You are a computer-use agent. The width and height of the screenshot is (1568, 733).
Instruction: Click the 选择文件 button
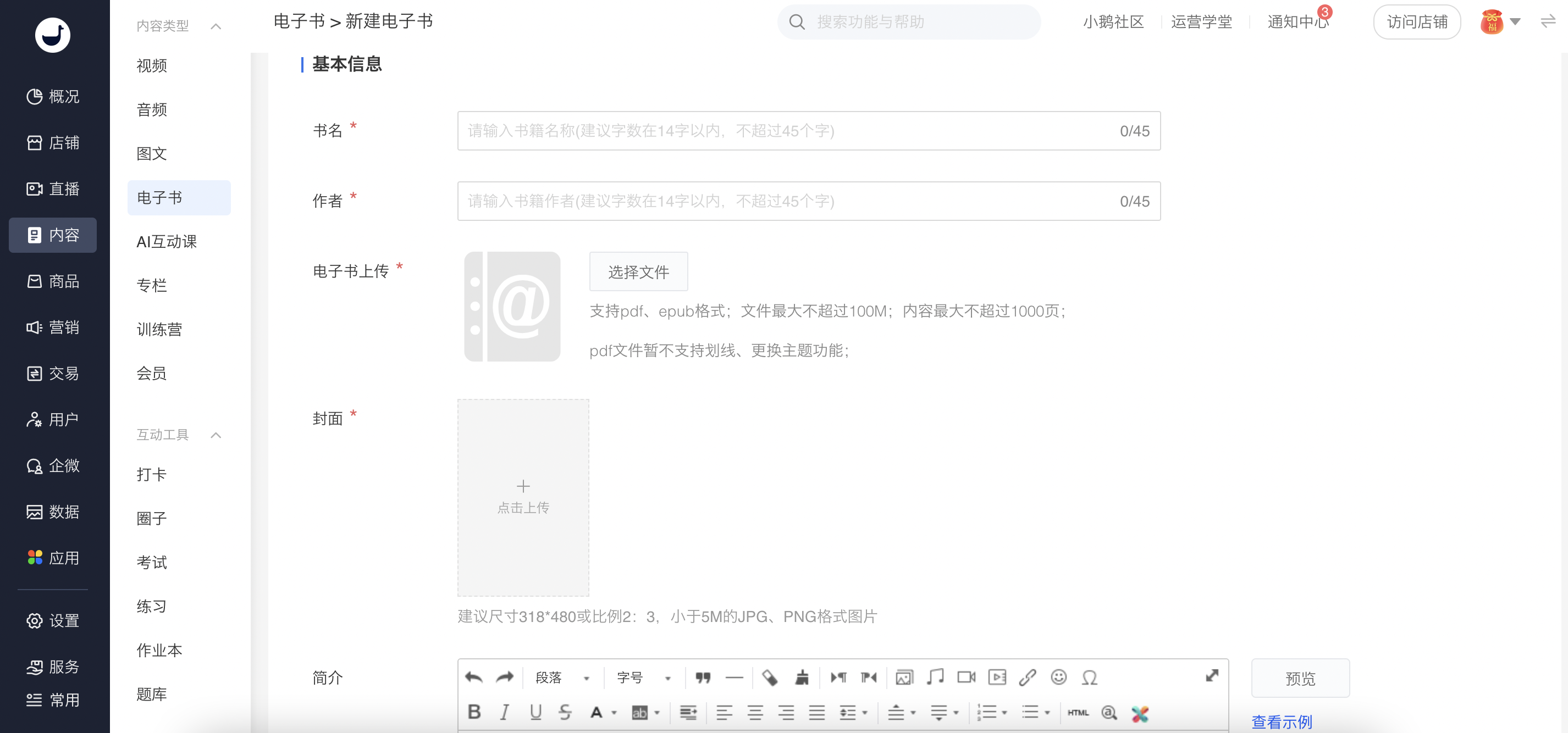pos(638,271)
